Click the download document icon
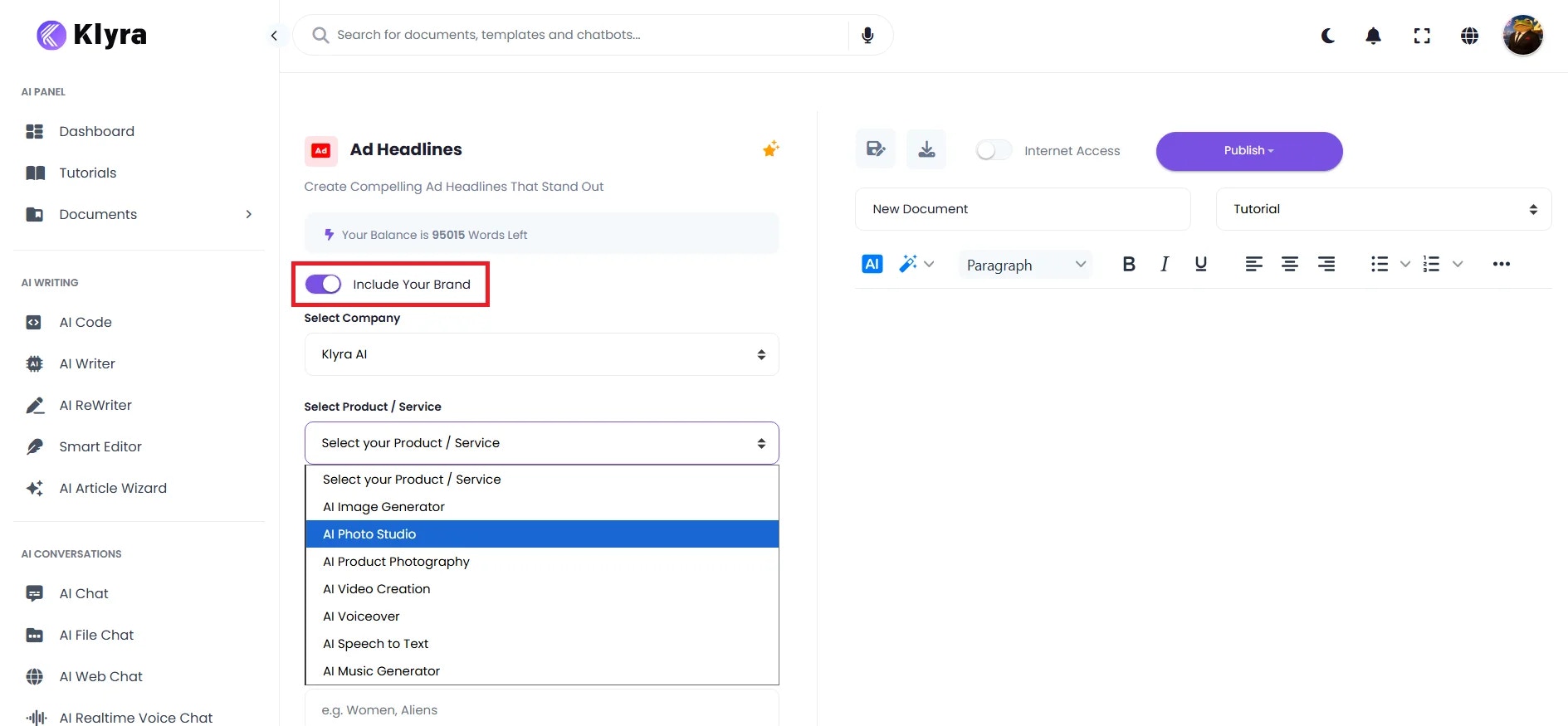The width and height of the screenshot is (1568, 726). (926, 149)
